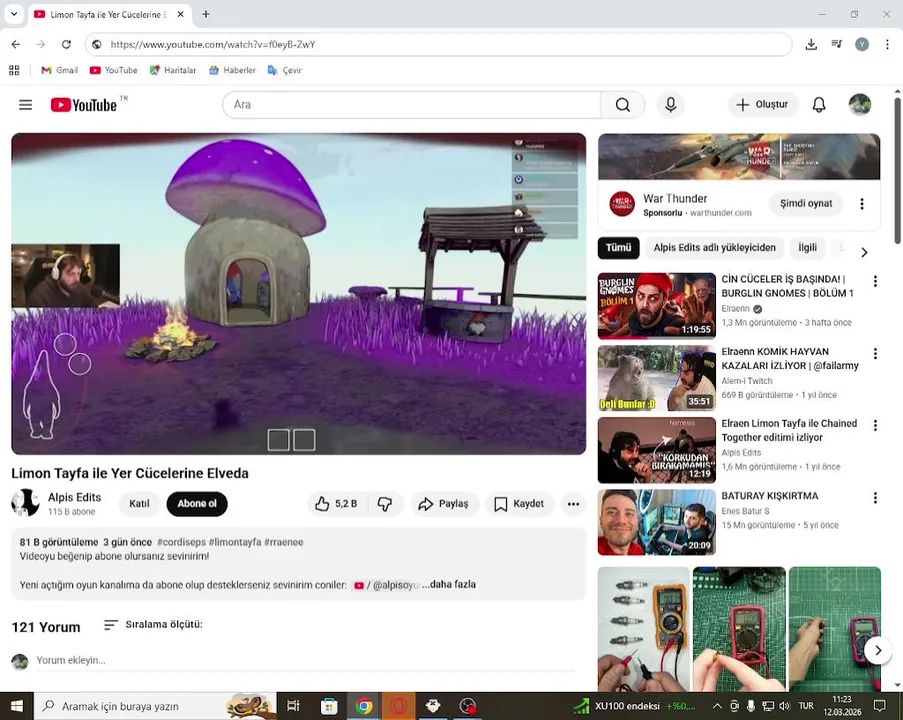The width and height of the screenshot is (903, 720).
Task: Open options for War Thunder ad
Action: point(862,204)
